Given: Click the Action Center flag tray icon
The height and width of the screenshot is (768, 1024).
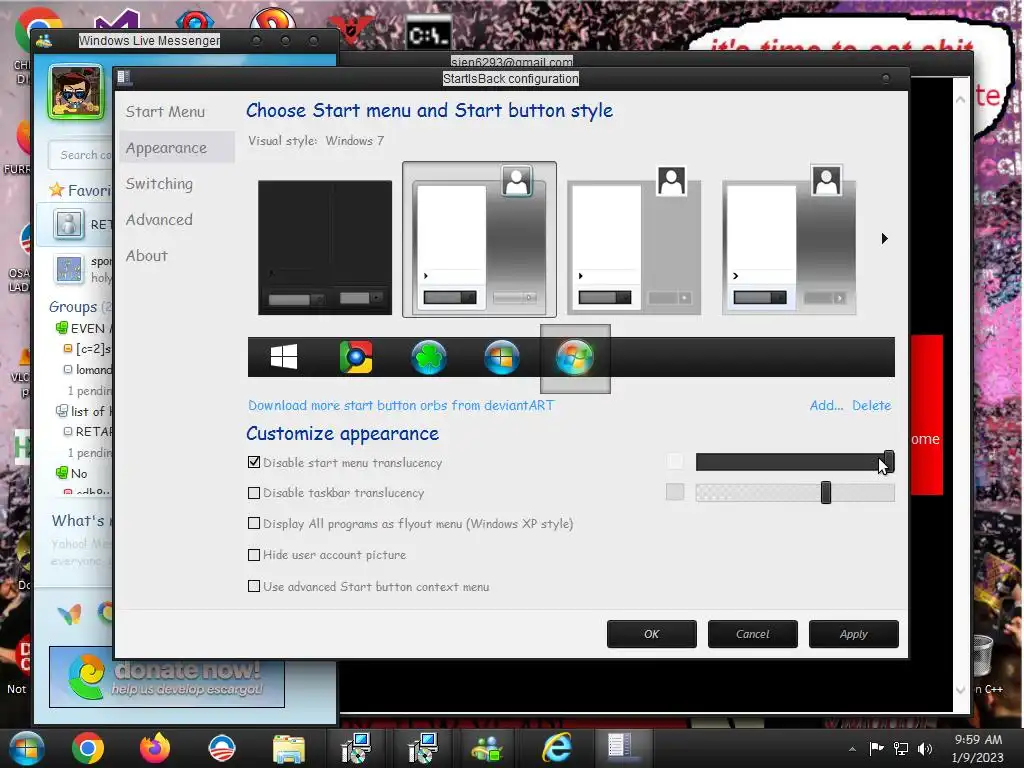Looking at the screenshot, I should click(x=876, y=748).
